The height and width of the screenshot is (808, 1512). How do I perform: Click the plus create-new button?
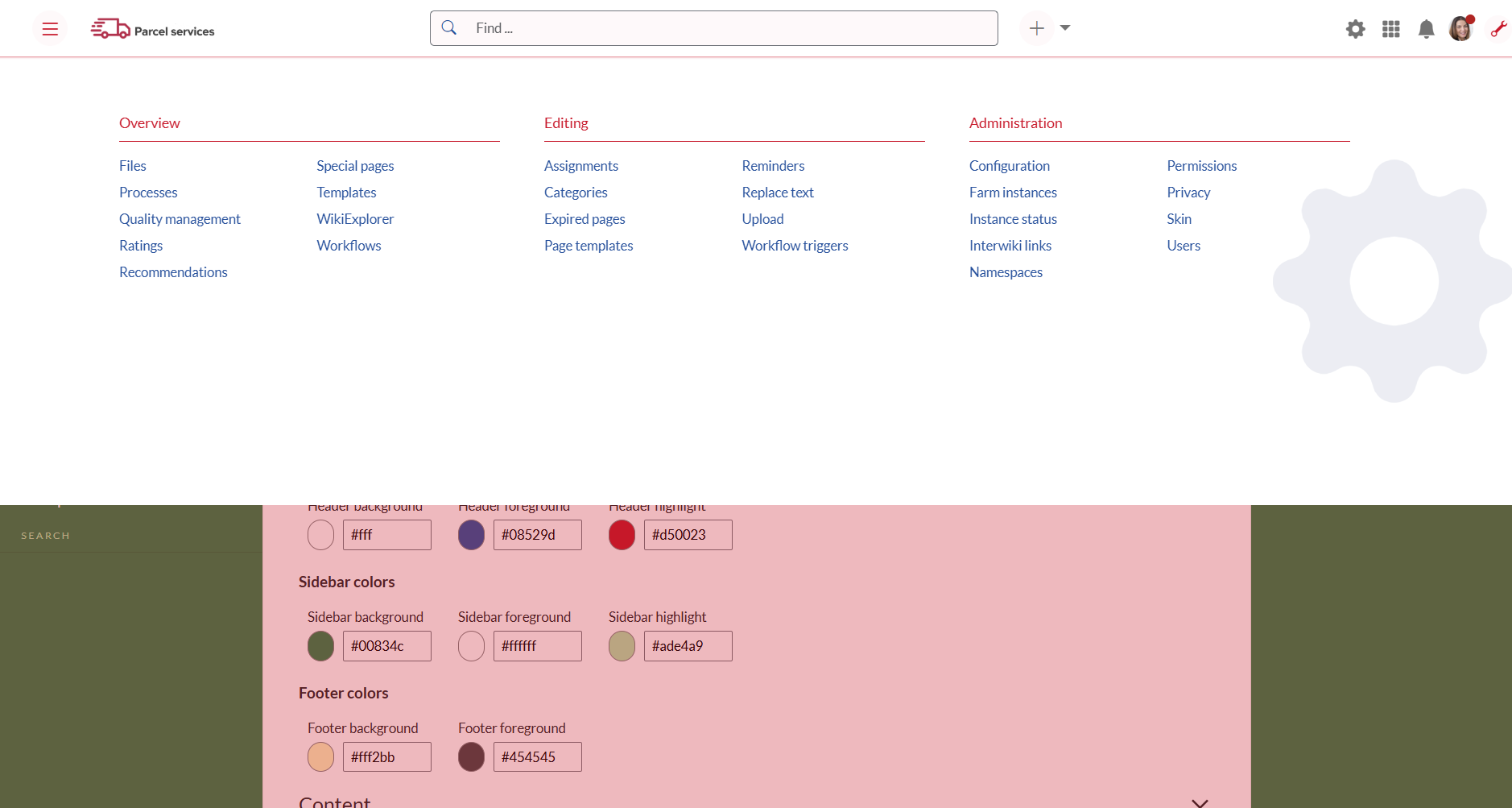[1036, 28]
